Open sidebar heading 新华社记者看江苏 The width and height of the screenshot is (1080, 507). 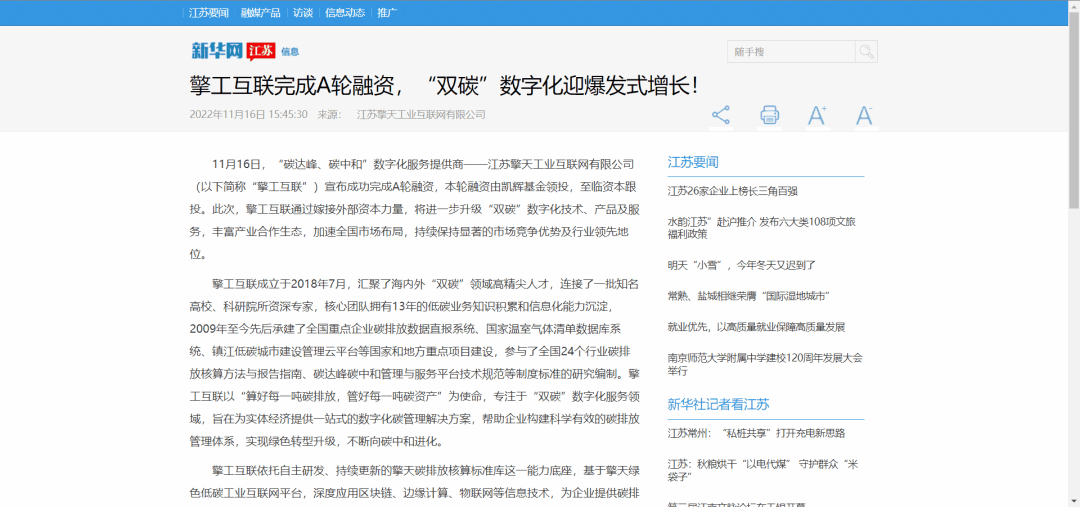(718, 404)
